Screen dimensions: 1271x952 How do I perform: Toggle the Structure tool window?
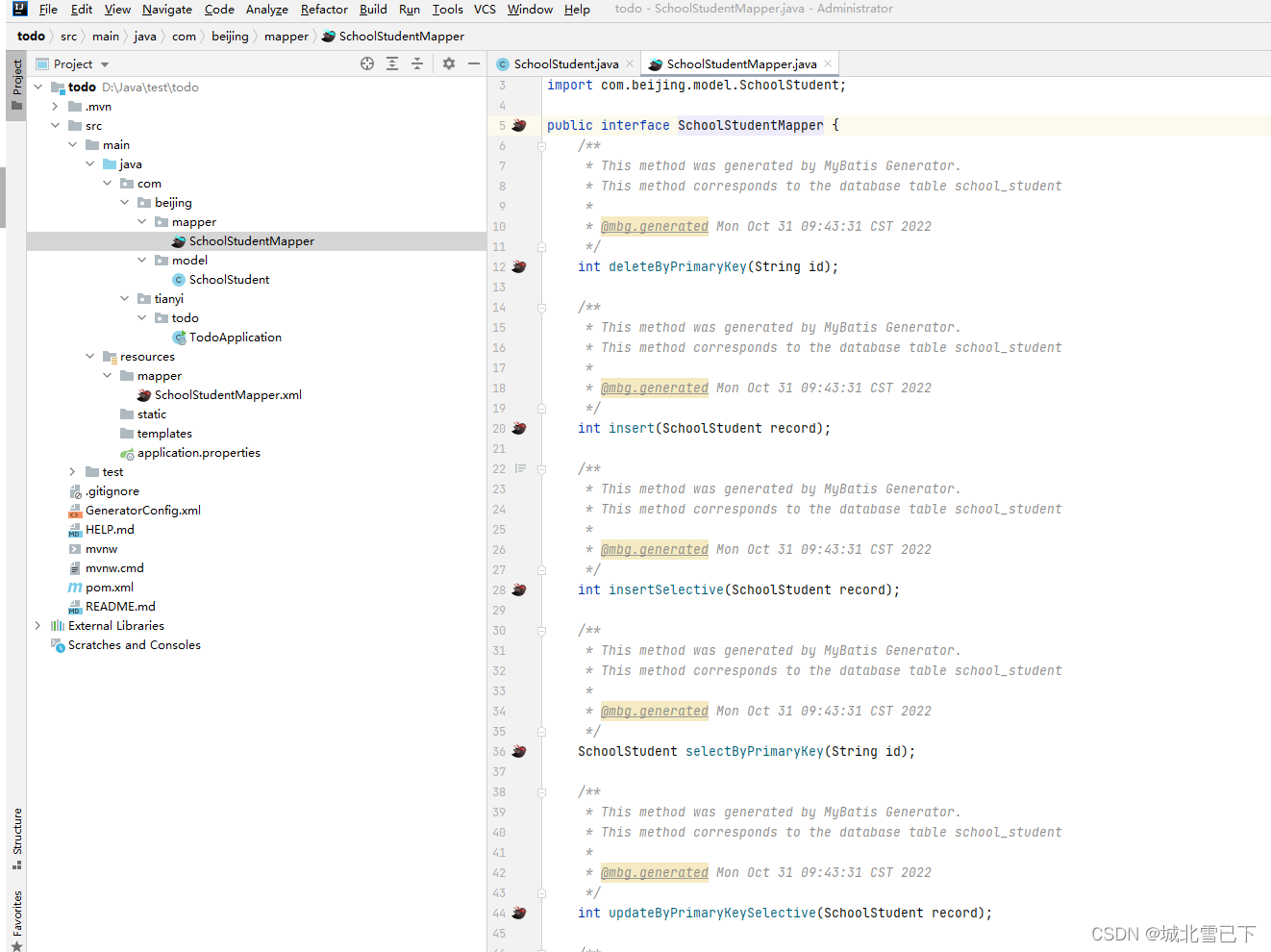pos(15,835)
